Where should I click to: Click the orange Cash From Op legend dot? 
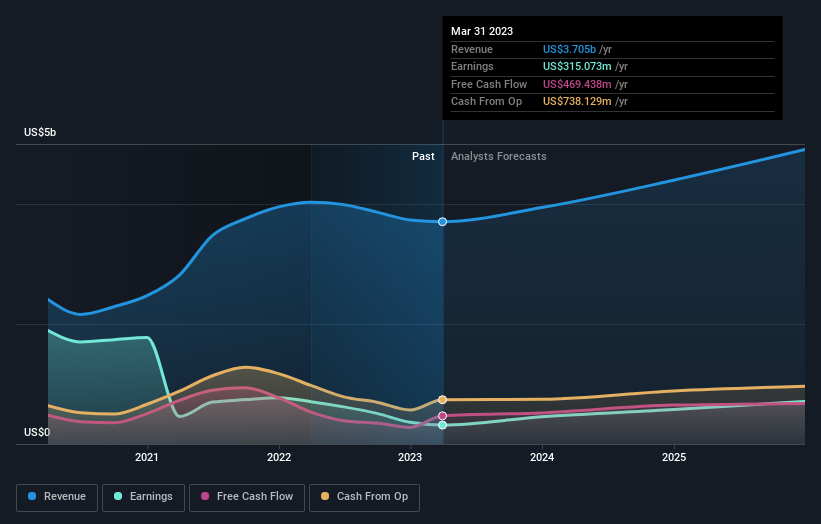325,496
